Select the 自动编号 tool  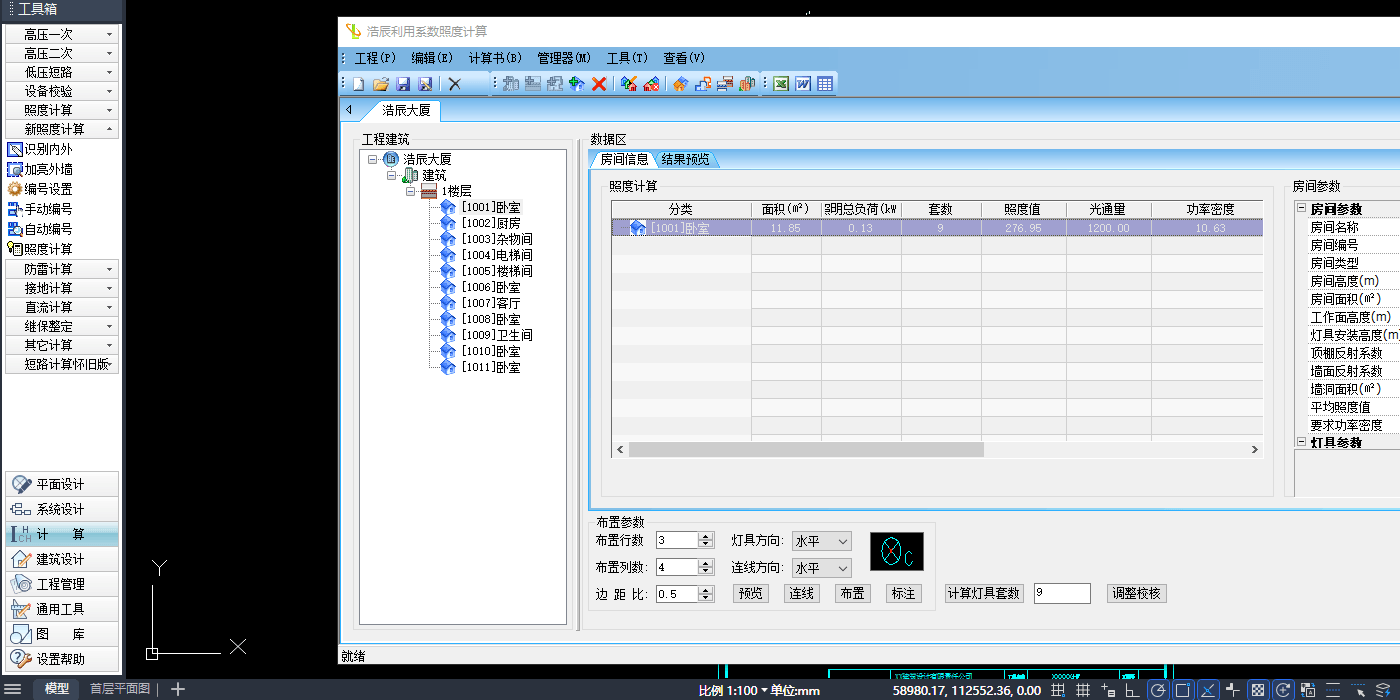[40, 229]
